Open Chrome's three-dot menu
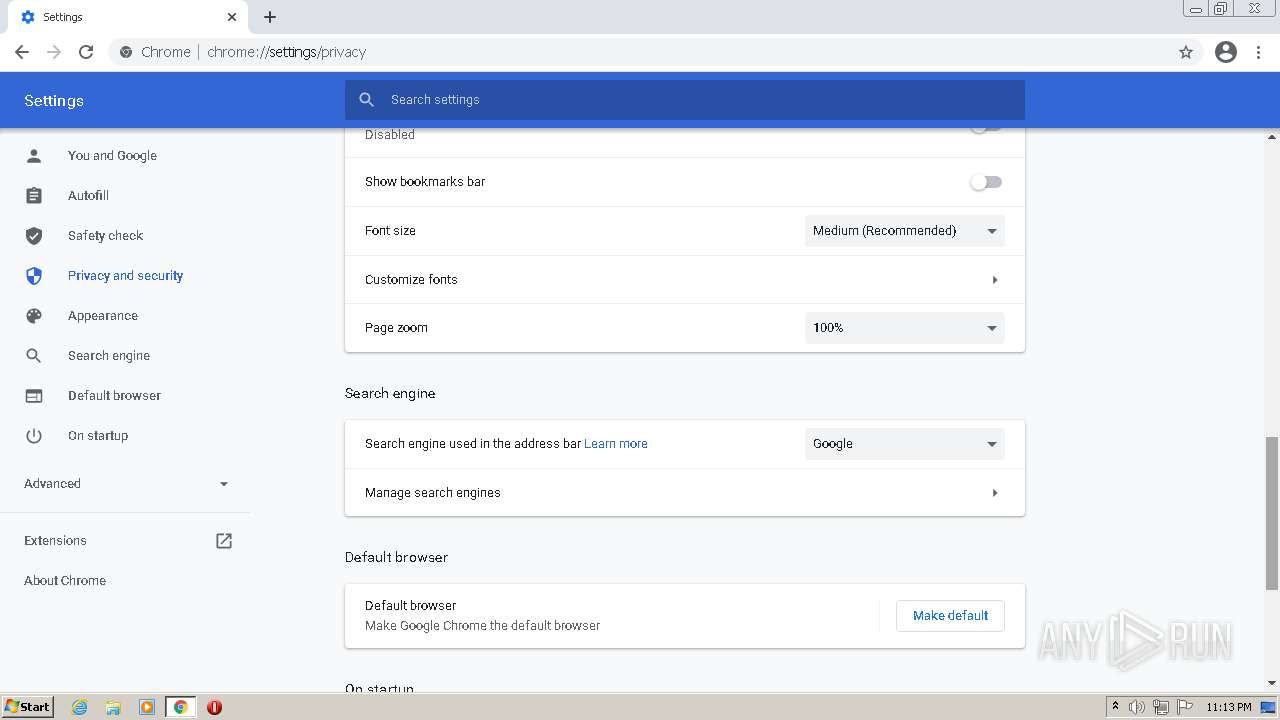The width and height of the screenshot is (1280, 720). (1259, 52)
